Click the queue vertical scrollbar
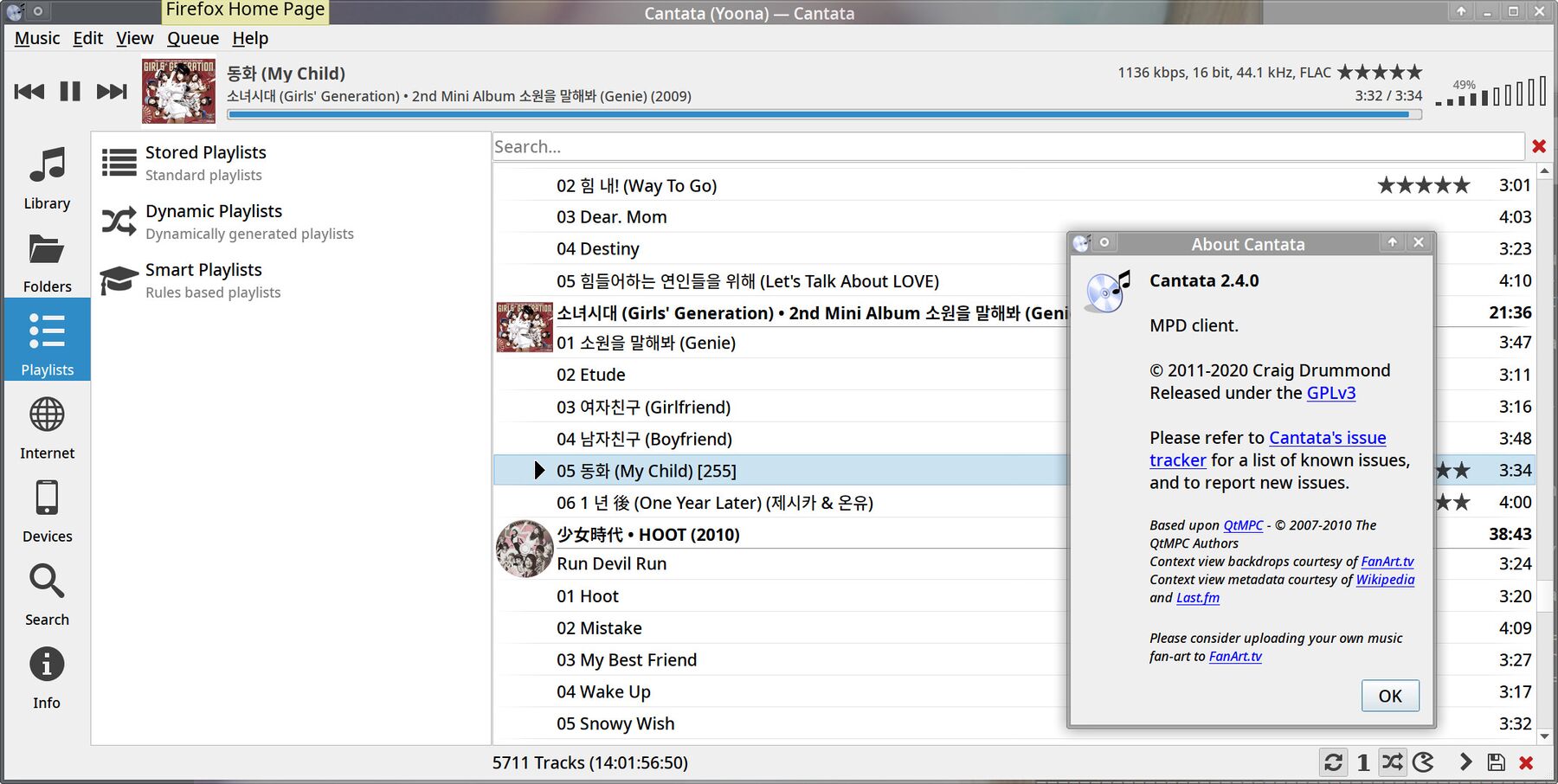The height and width of the screenshot is (784, 1558). [x=1544, y=453]
